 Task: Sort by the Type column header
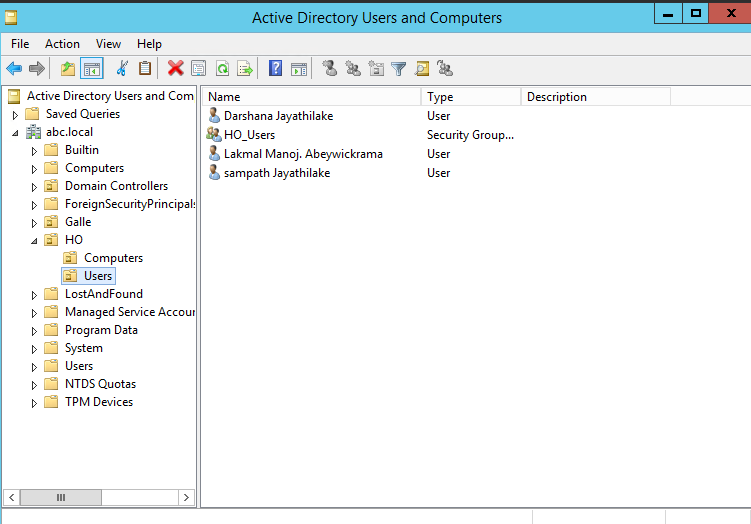[x=471, y=97]
